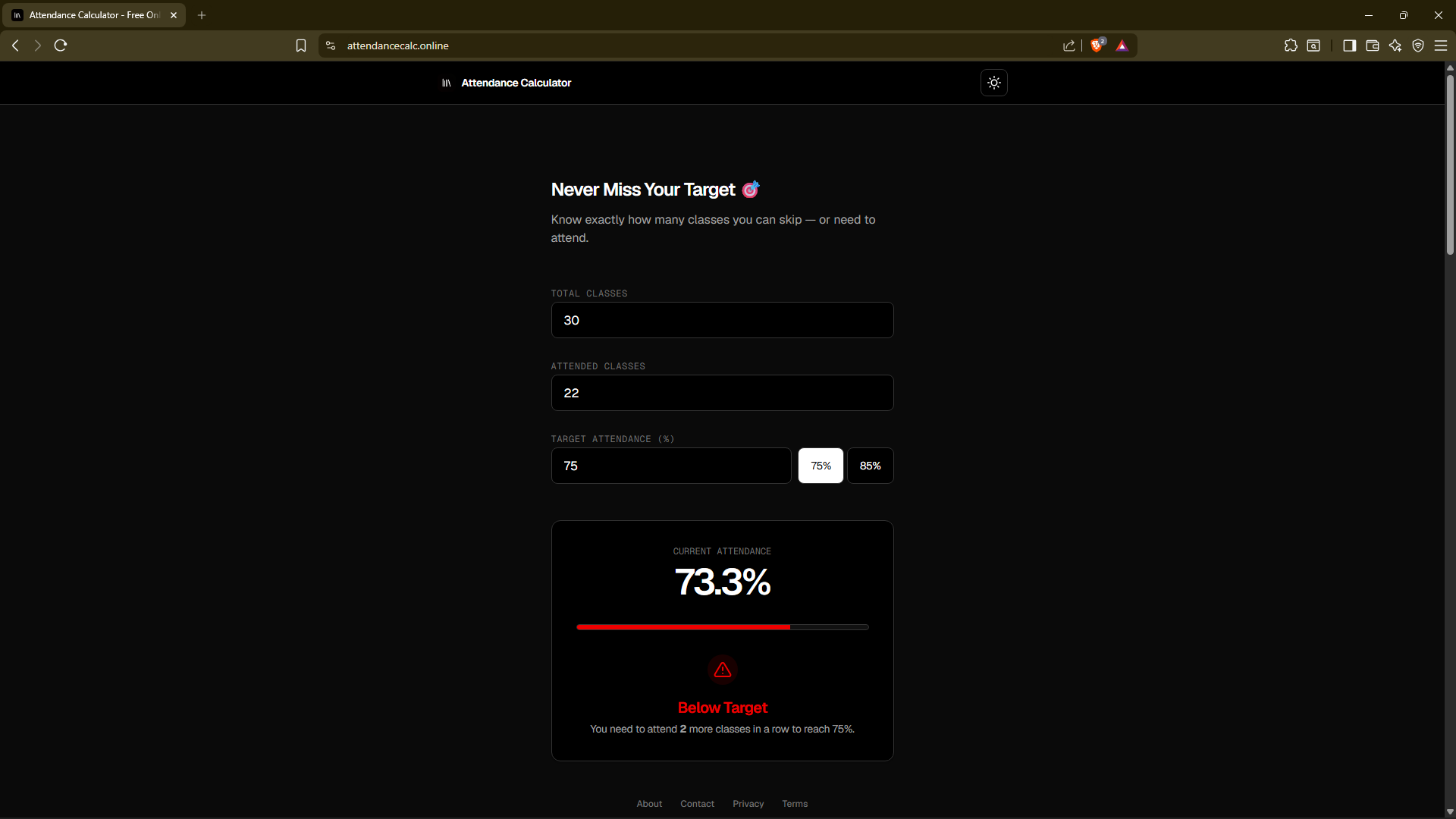Click the Below Target warning triangle icon

pyautogui.click(x=722, y=670)
